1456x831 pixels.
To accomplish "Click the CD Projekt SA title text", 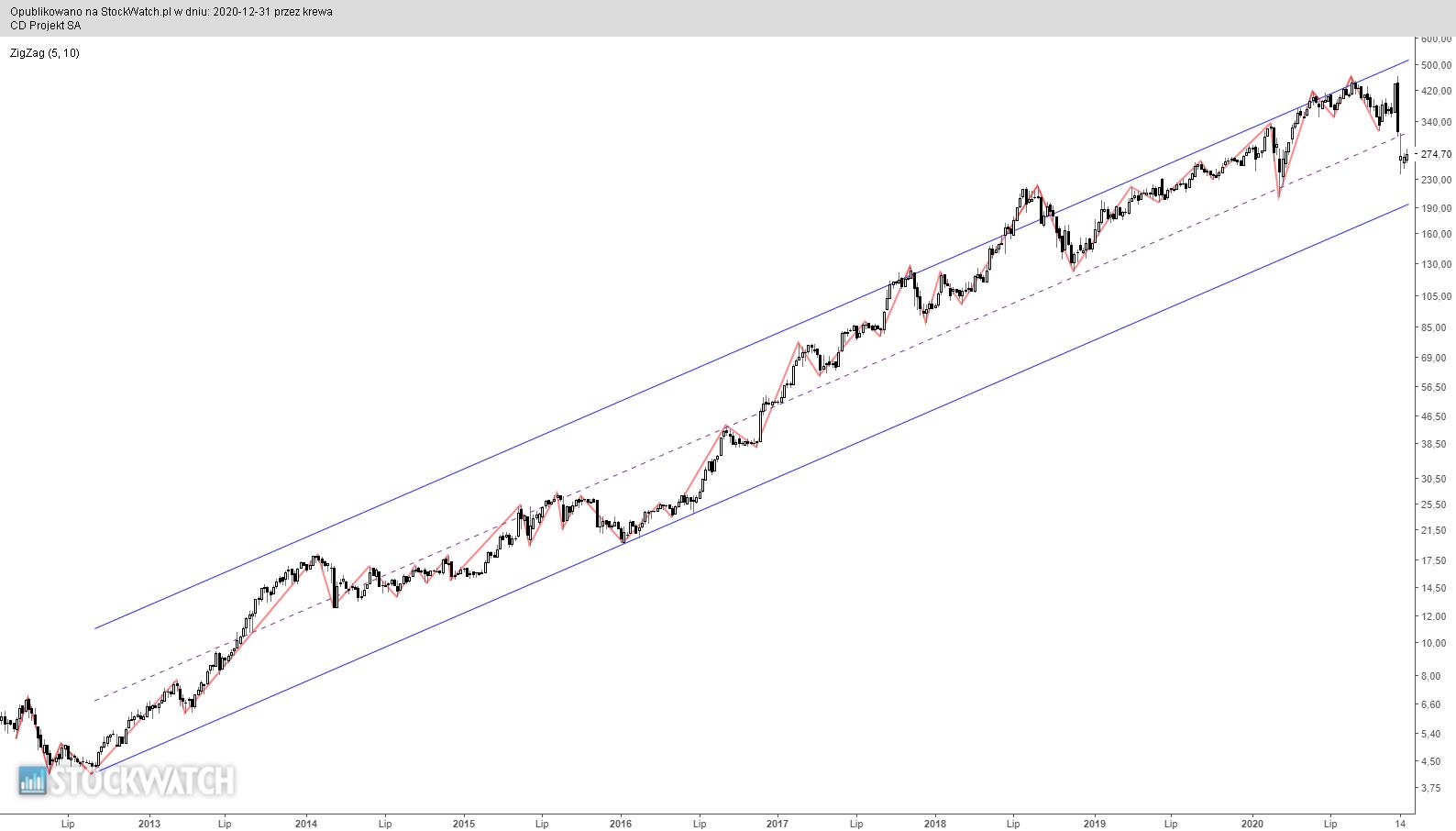I will pos(46,26).
